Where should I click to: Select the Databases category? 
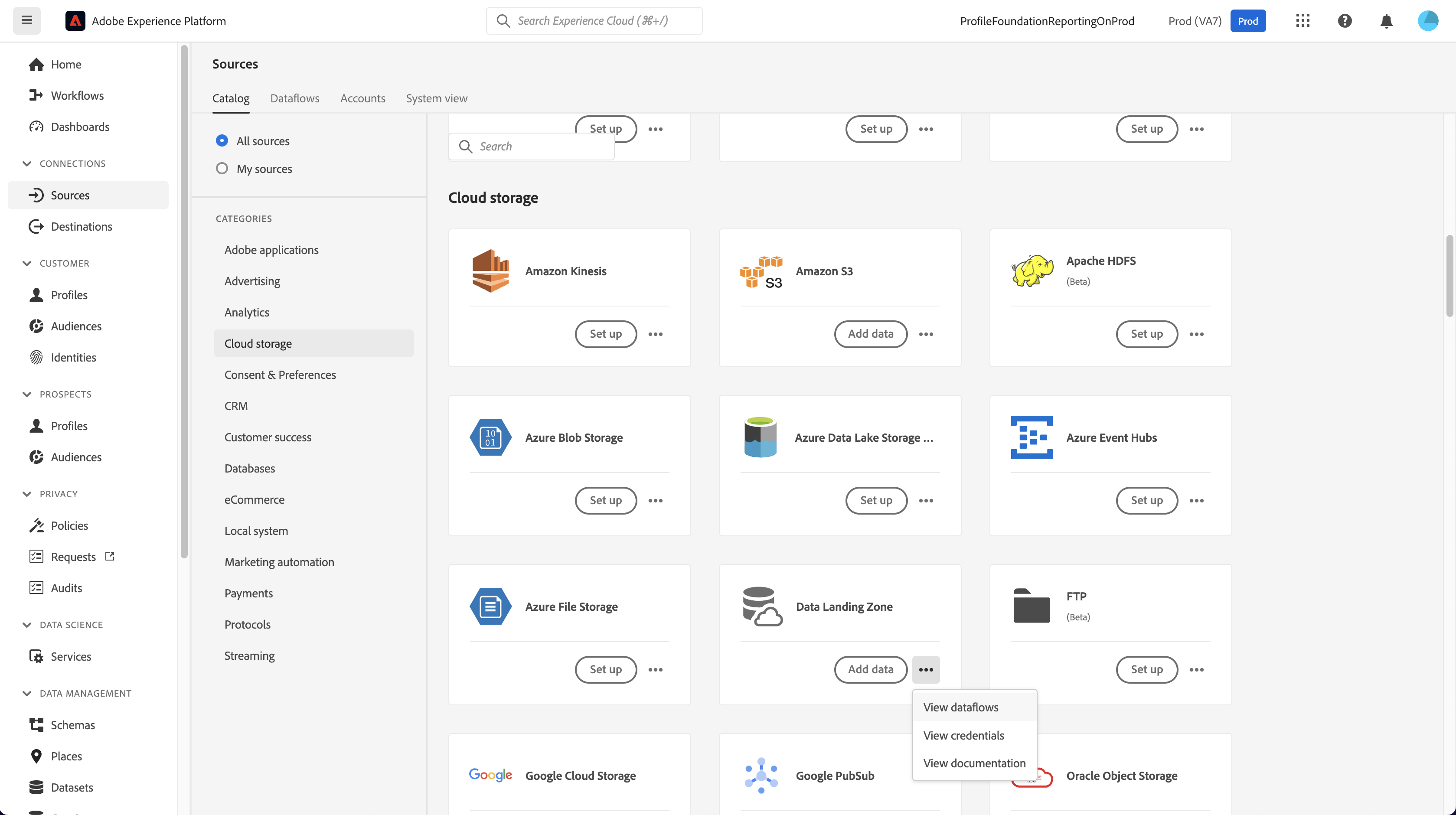click(313, 469)
